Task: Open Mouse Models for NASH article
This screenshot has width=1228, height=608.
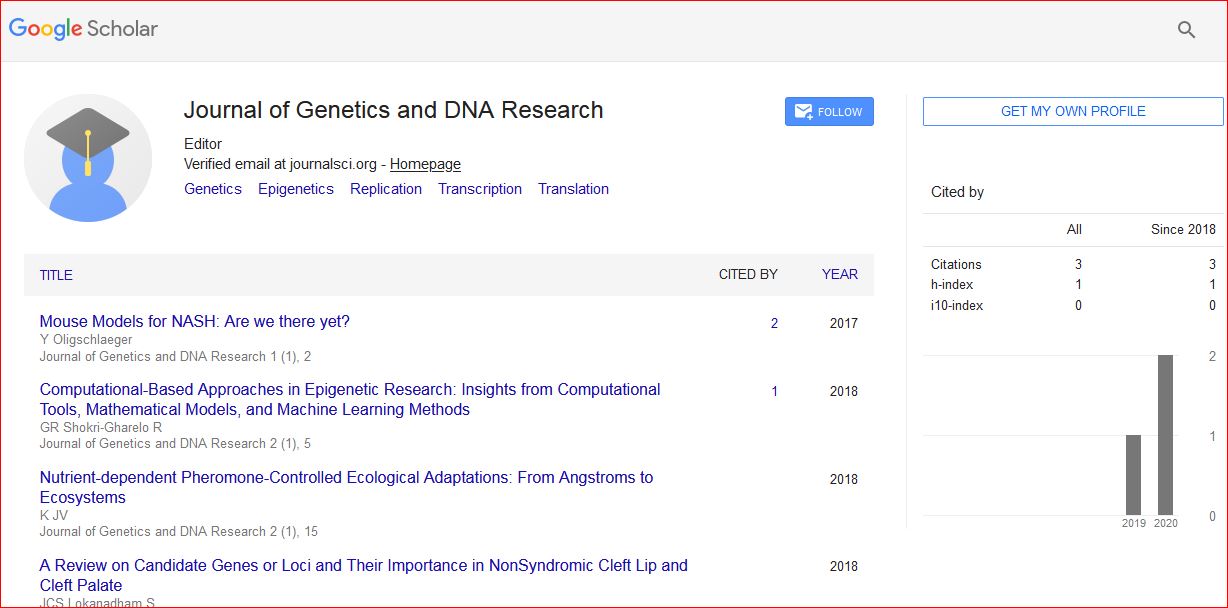Action: click(195, 322)
